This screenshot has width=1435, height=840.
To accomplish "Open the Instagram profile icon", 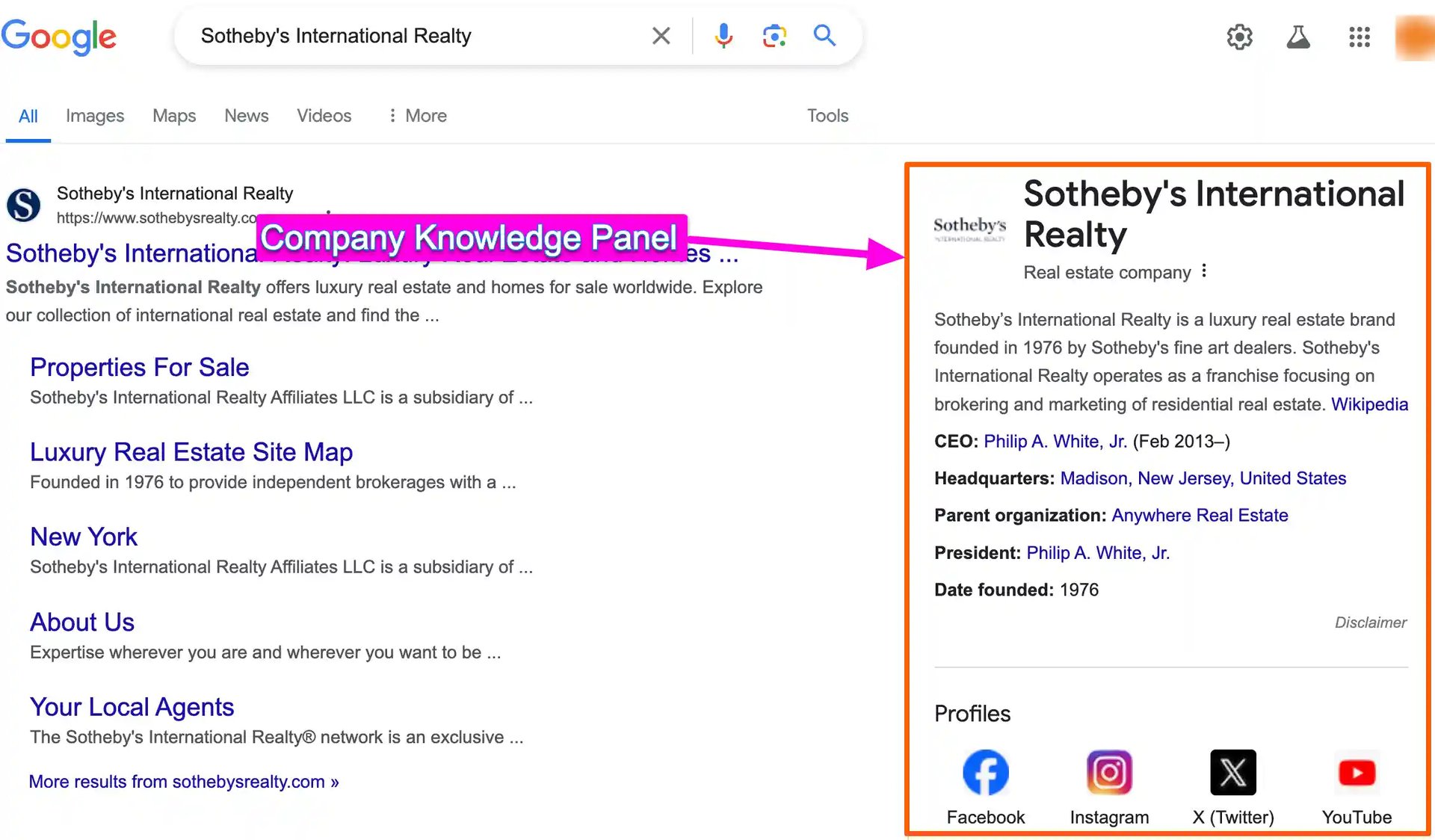I will (1109, 772).
